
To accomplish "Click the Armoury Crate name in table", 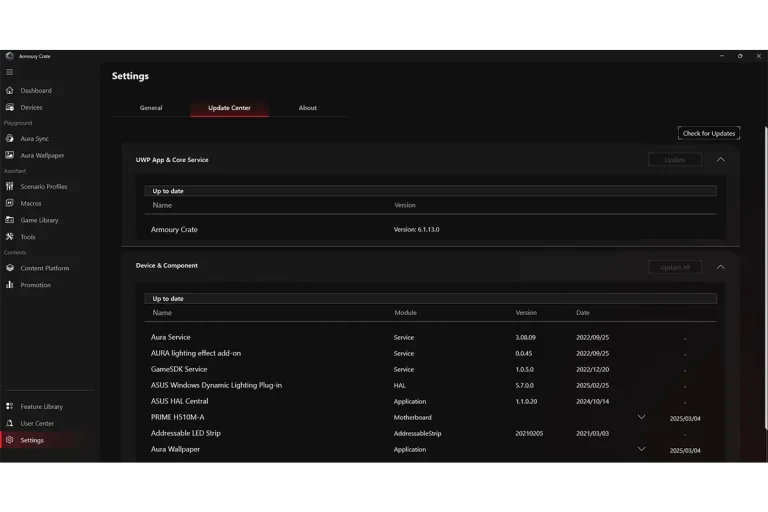I will (x=174, y=229).
